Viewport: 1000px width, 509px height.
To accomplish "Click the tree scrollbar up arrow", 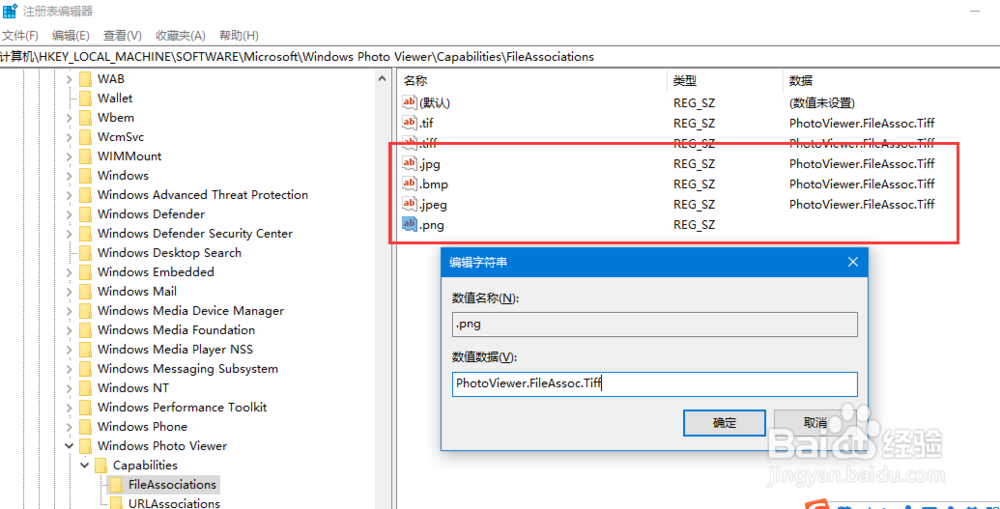I will pos(383,79).
